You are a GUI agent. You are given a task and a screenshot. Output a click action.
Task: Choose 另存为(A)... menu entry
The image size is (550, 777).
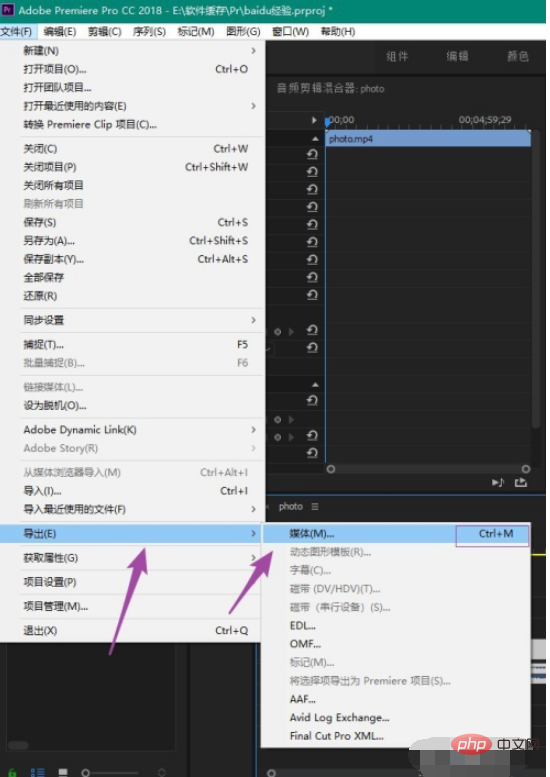132,241
